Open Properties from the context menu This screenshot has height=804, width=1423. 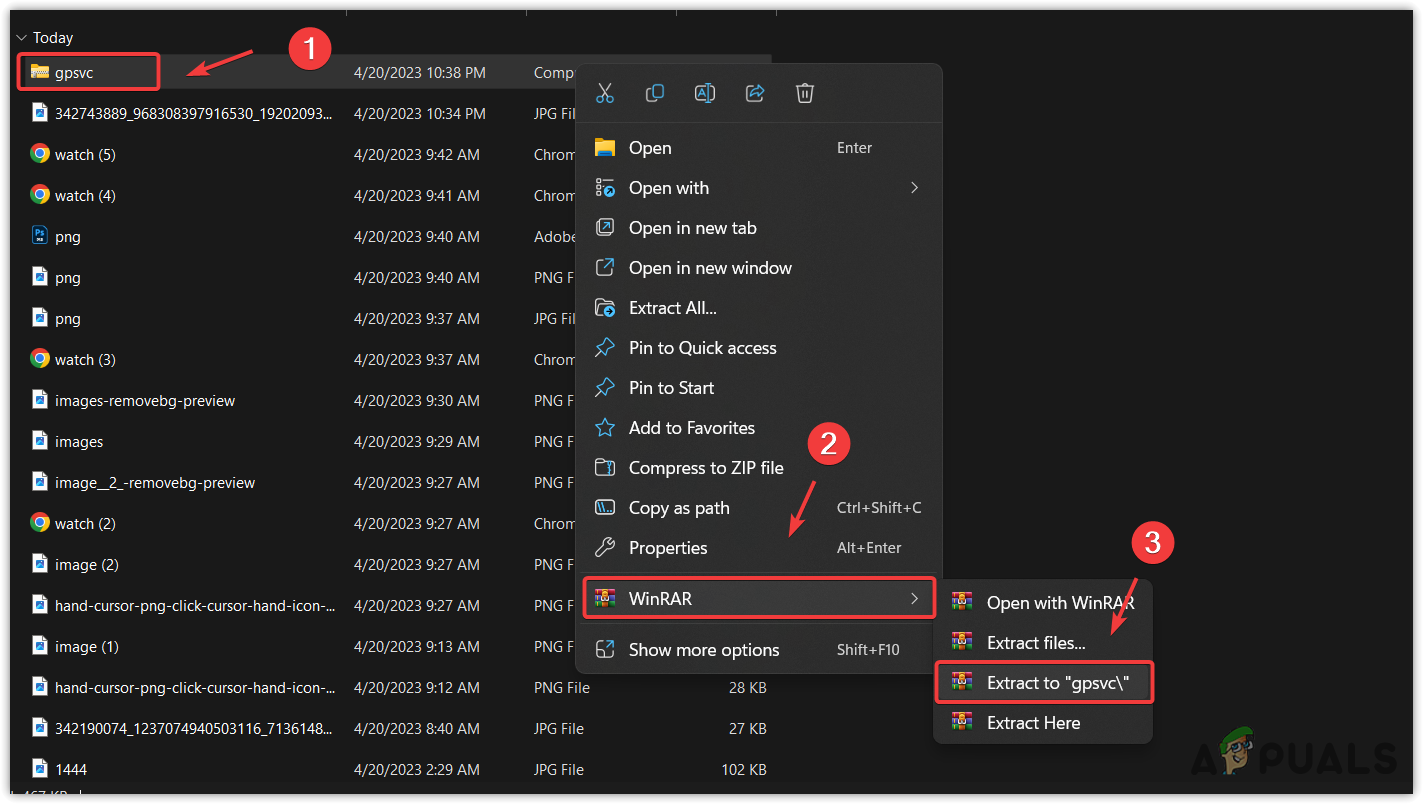point(667,548)
